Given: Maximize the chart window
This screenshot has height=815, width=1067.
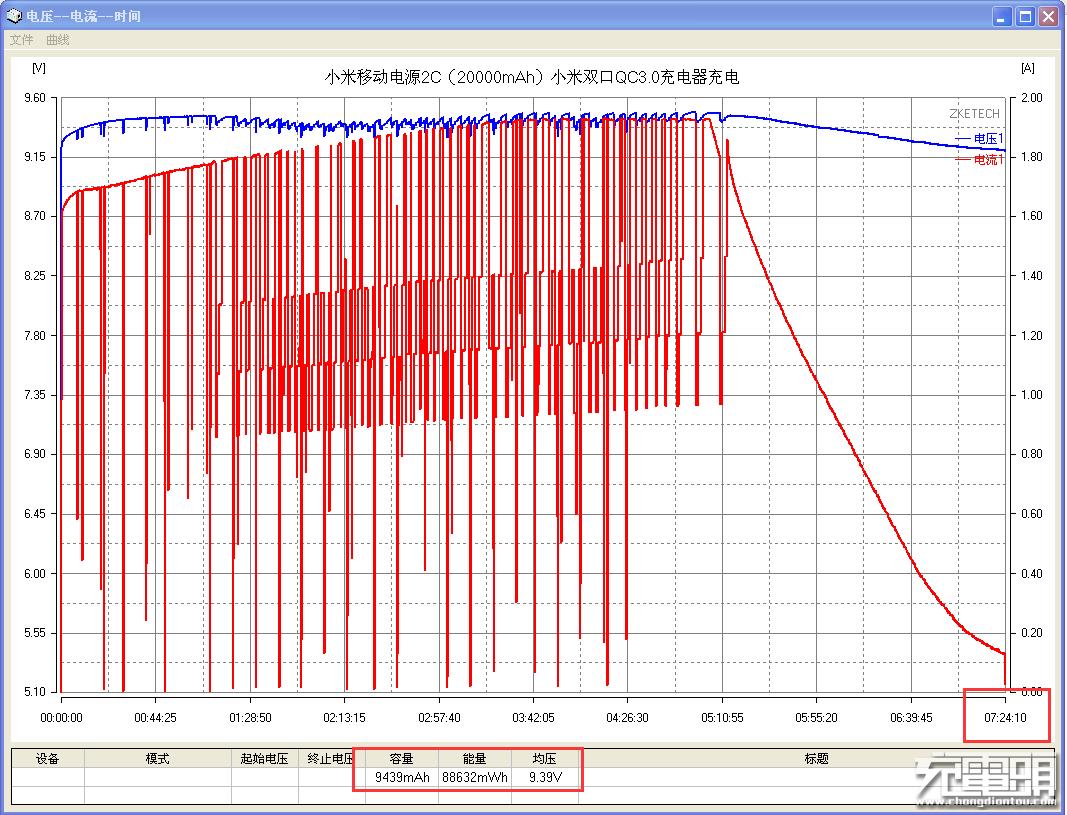Looking at the screenshot, I should pos(1025,16).
